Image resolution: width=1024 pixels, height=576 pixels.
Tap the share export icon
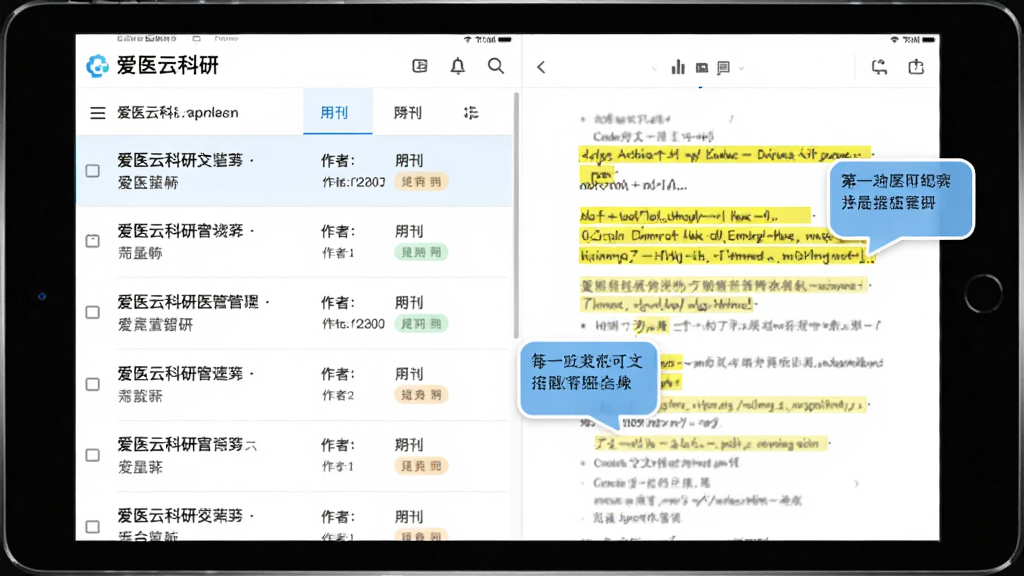pos(916,67)
